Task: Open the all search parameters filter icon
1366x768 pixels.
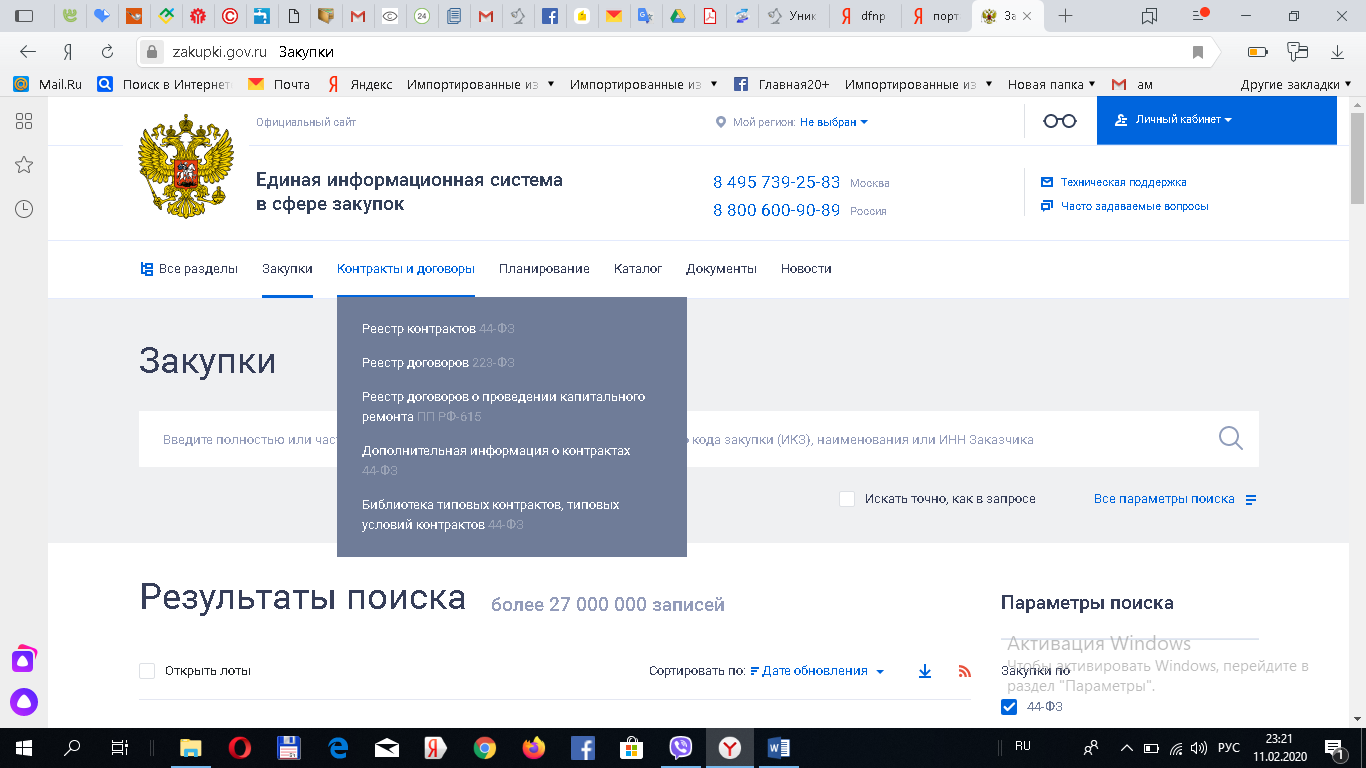Action: pyautogui.click(x=1250, y=499)
